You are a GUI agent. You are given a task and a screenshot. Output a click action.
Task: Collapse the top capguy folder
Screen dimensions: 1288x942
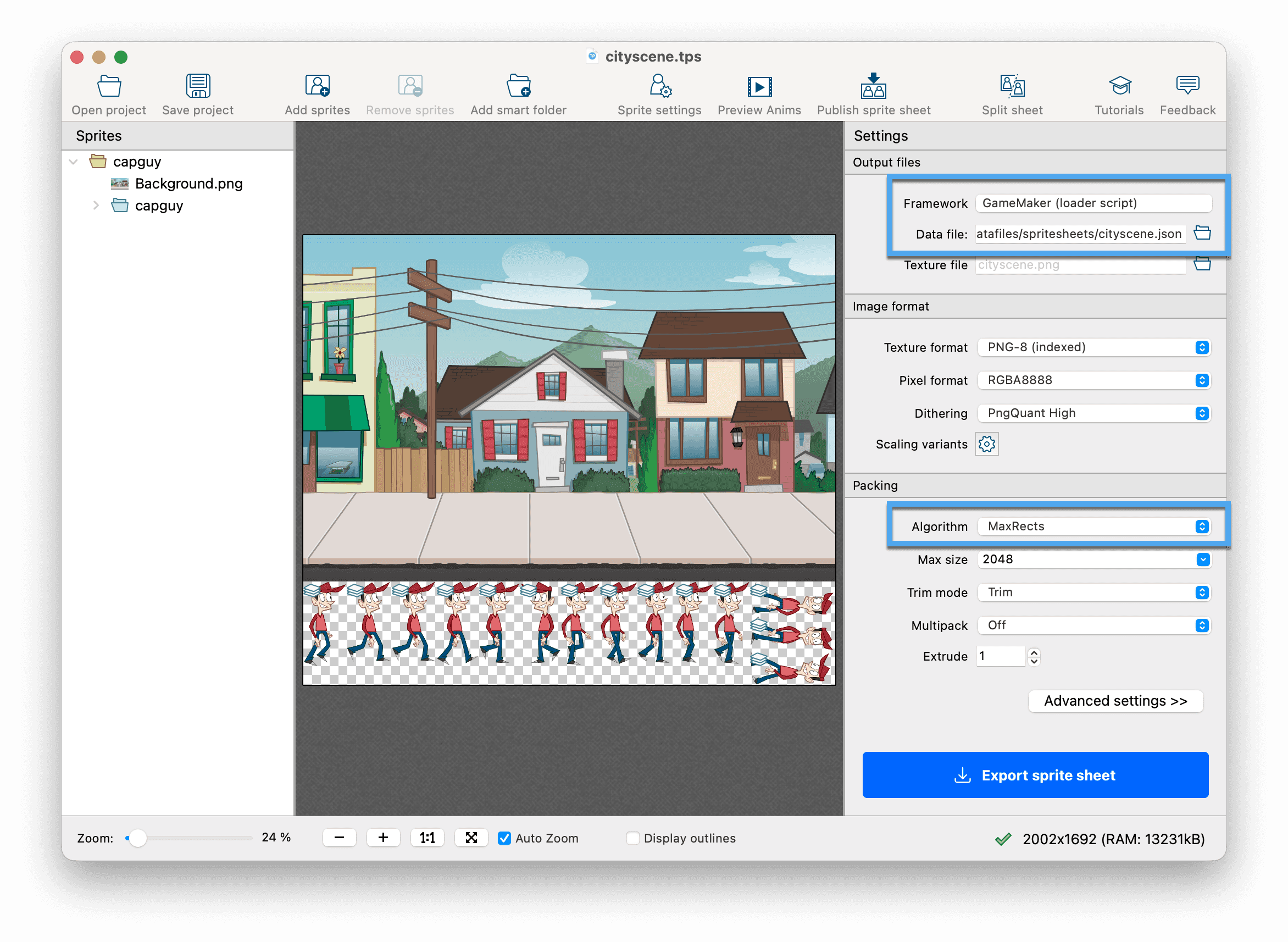(x=74, y=162)
